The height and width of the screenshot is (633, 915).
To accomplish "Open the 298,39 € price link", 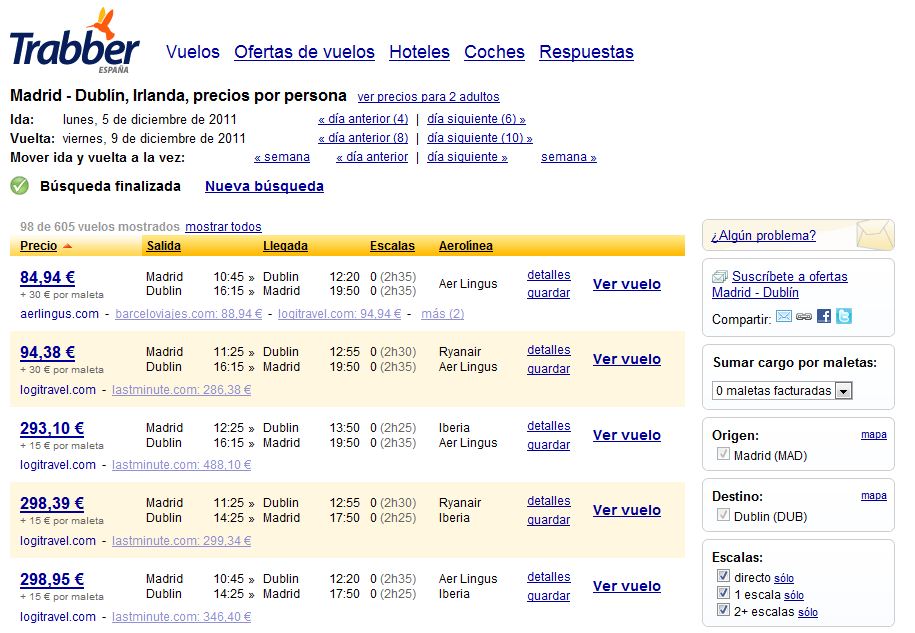I will click(52, 503).
